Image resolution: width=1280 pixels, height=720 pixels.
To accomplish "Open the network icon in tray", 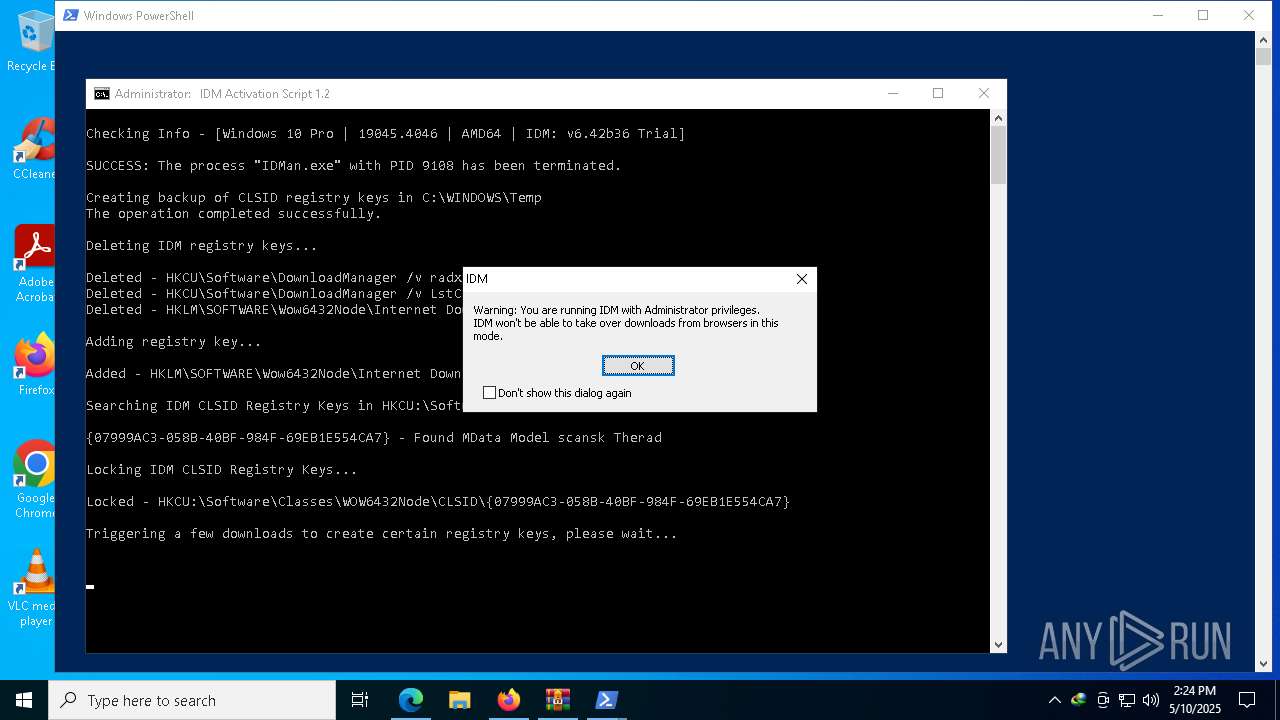I will point(1126,700).
